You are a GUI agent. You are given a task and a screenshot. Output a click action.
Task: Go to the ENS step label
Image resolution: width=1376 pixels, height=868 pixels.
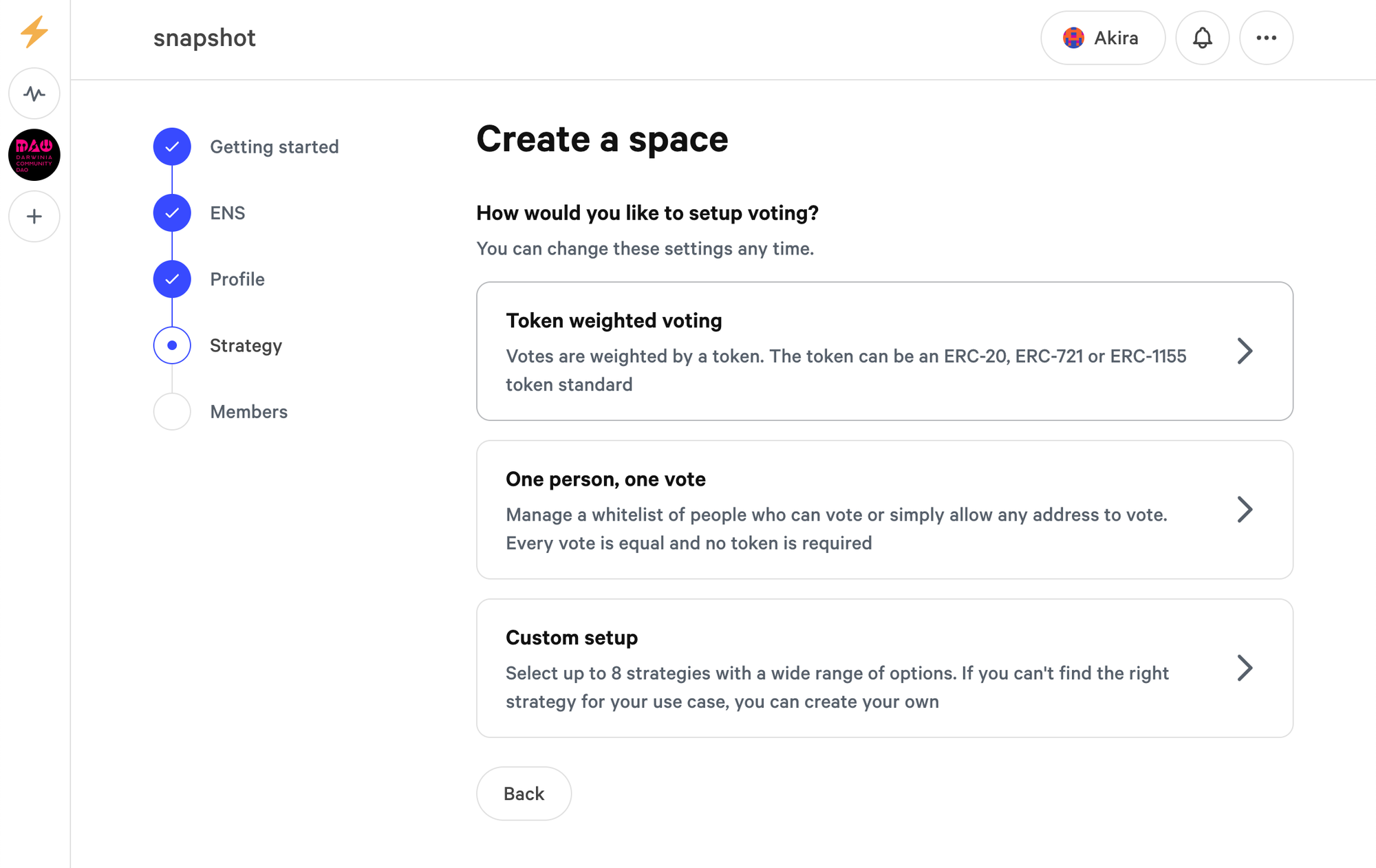(x=227, y=213)
